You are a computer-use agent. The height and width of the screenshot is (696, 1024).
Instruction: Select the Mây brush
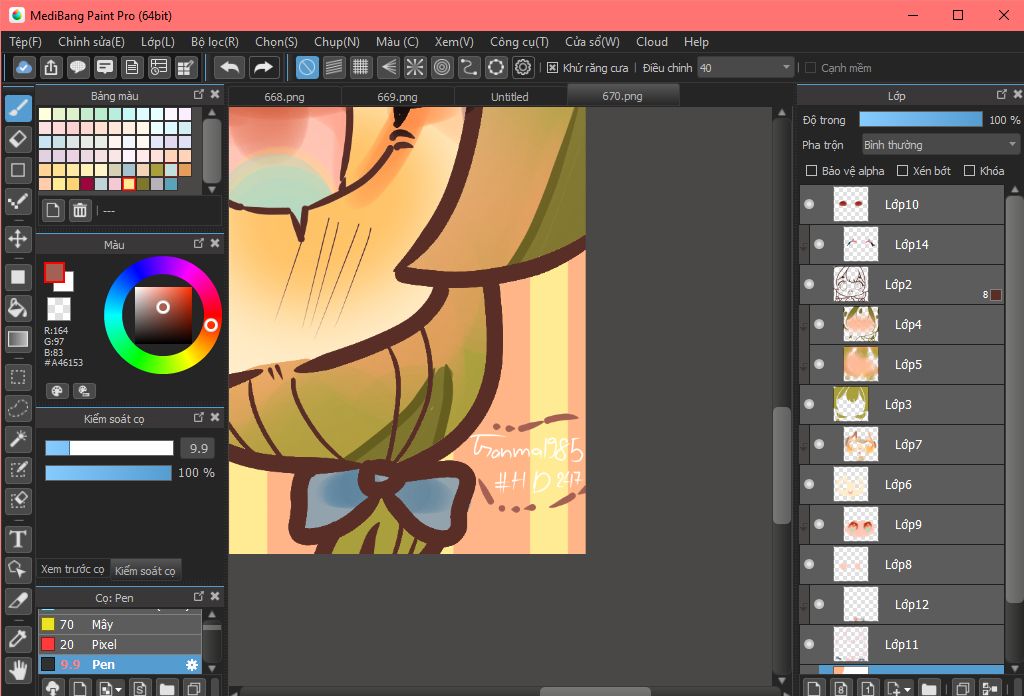pyautogui.click(x=120, y=624)
